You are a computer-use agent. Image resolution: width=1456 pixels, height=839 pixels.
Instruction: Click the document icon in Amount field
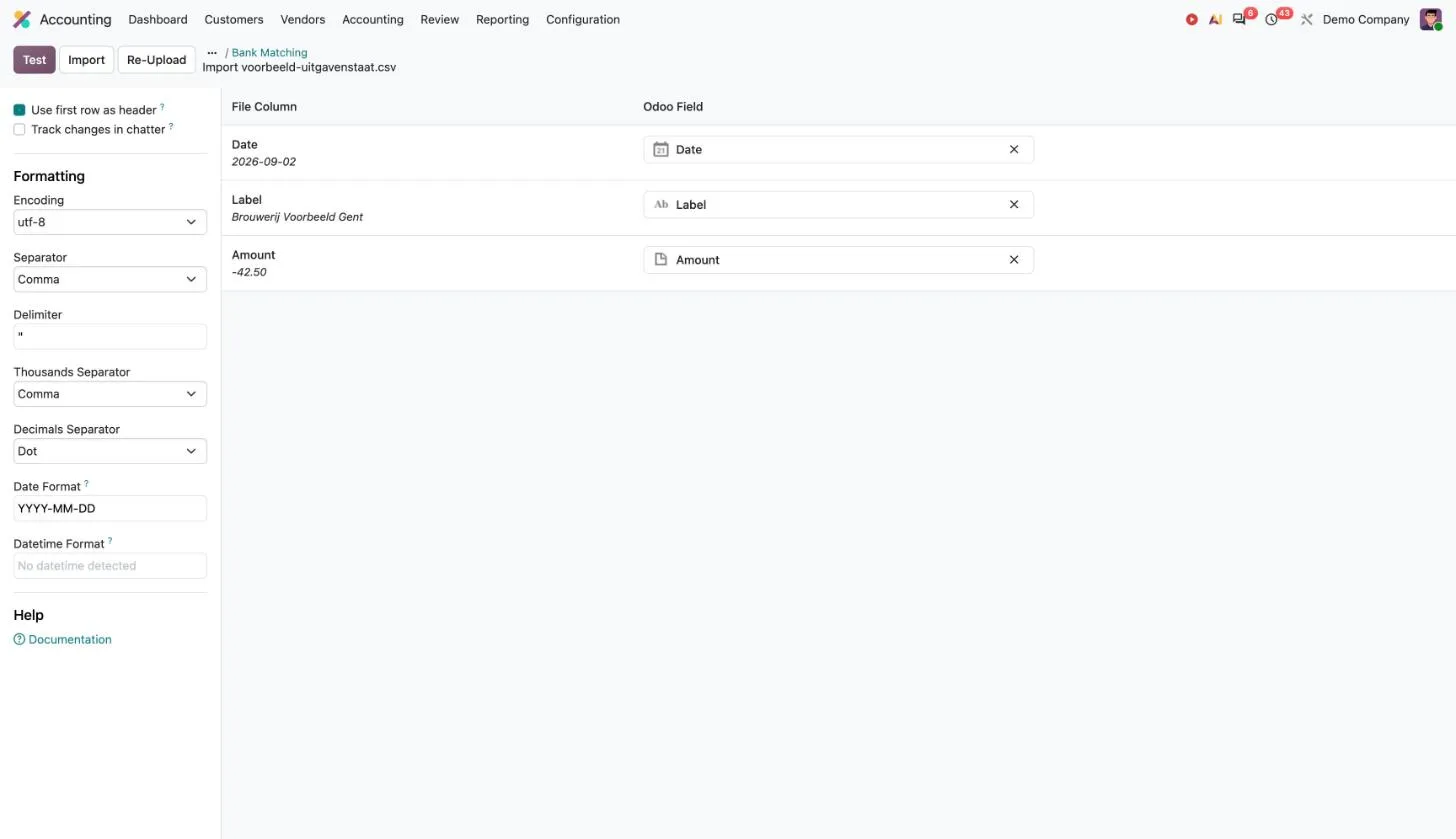660,259
